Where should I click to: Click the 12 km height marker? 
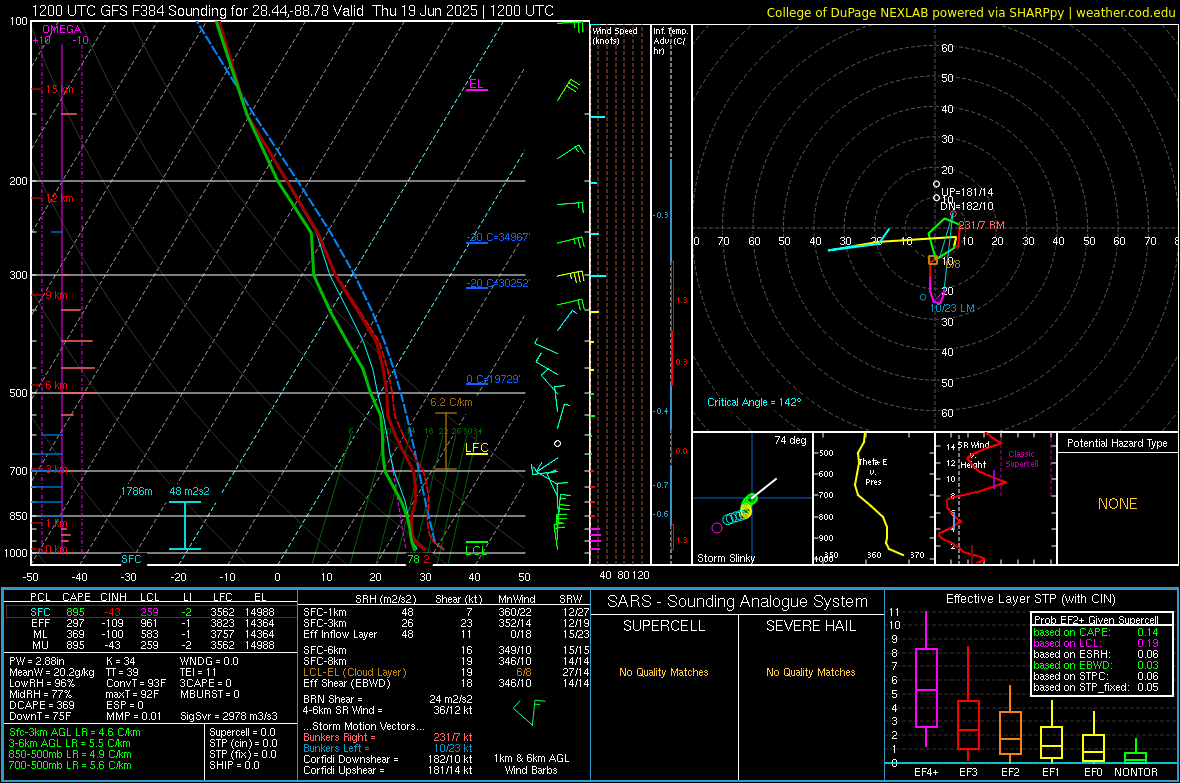point(59,198)
